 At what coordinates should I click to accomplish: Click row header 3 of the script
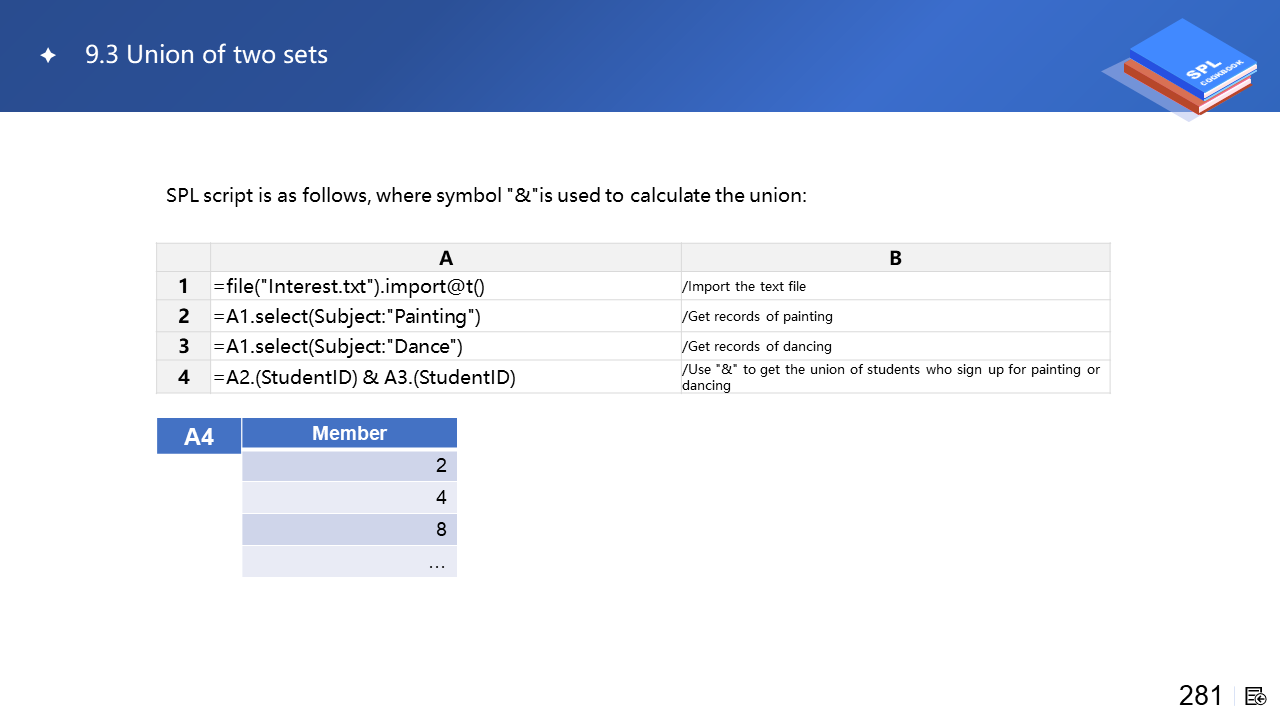[184, 346]
